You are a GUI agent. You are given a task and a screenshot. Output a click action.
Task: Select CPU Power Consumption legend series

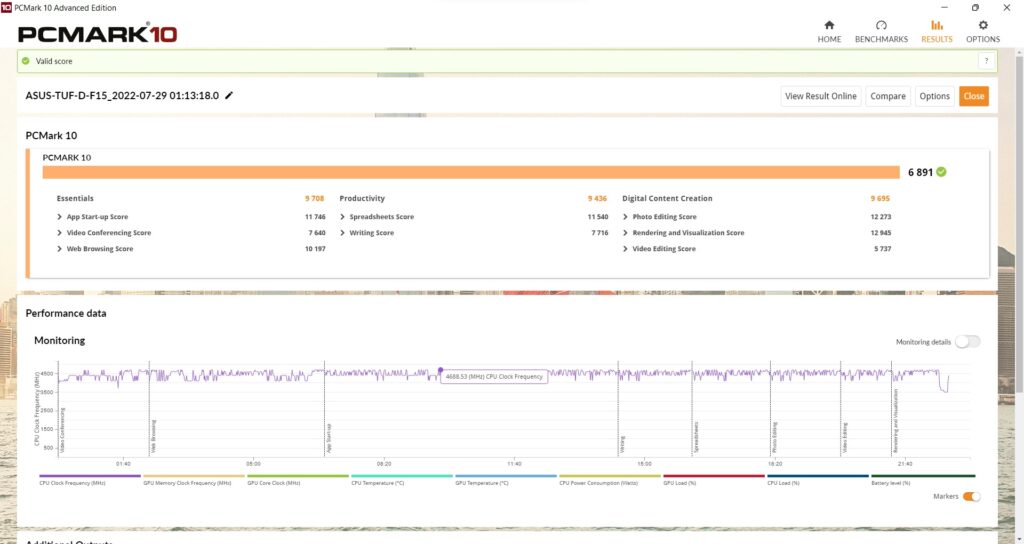coord(609,480)
